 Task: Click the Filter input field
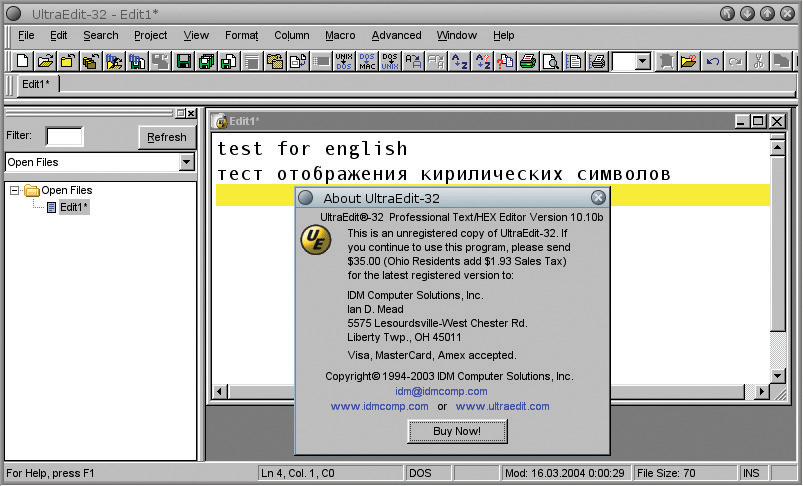tap(64, 137)
